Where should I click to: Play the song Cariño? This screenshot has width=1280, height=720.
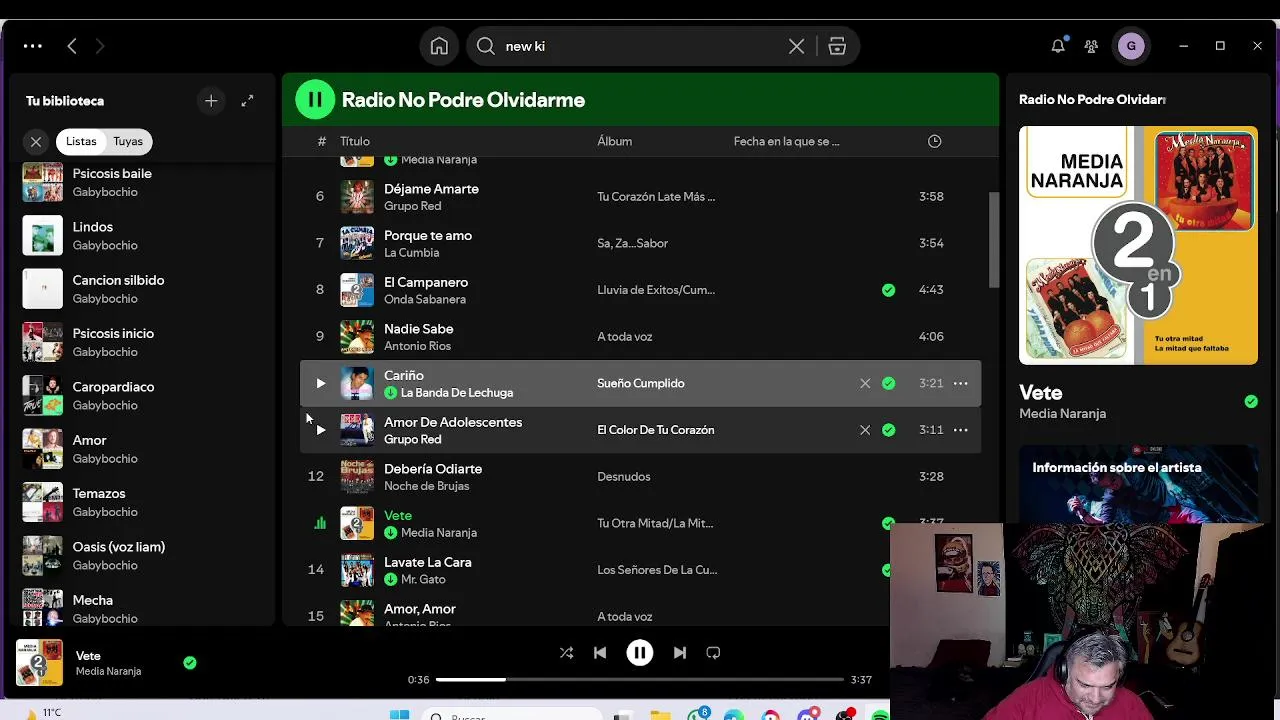pos(320,383)
